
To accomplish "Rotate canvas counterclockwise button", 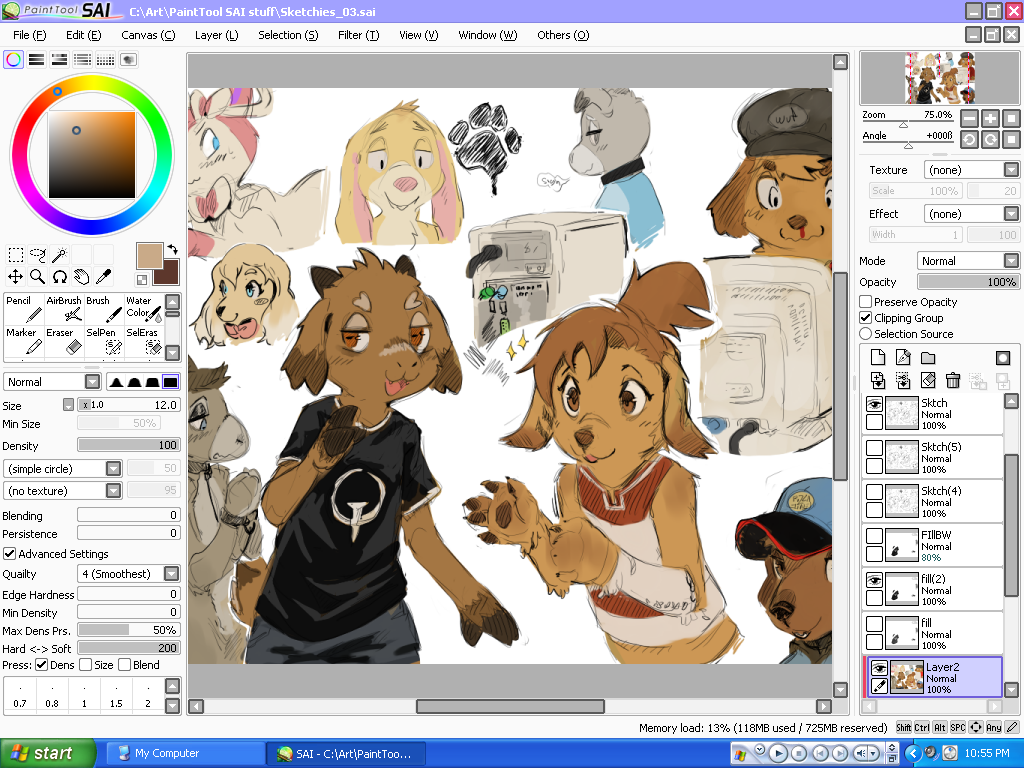I will pos(970,139).
